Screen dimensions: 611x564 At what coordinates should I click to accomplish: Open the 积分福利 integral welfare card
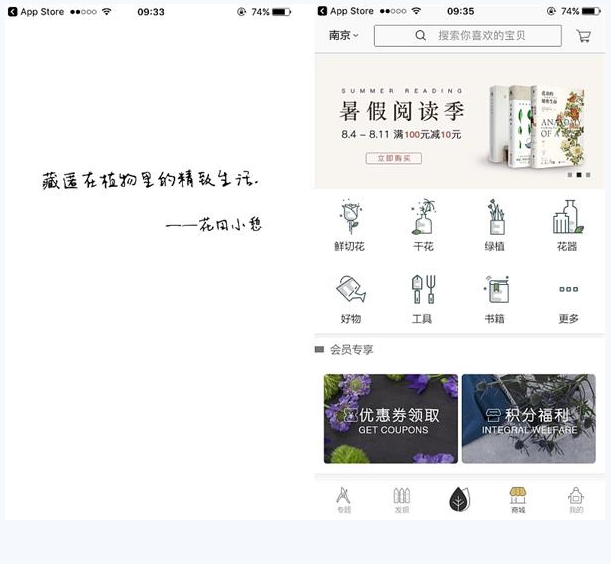click(528, 419)
